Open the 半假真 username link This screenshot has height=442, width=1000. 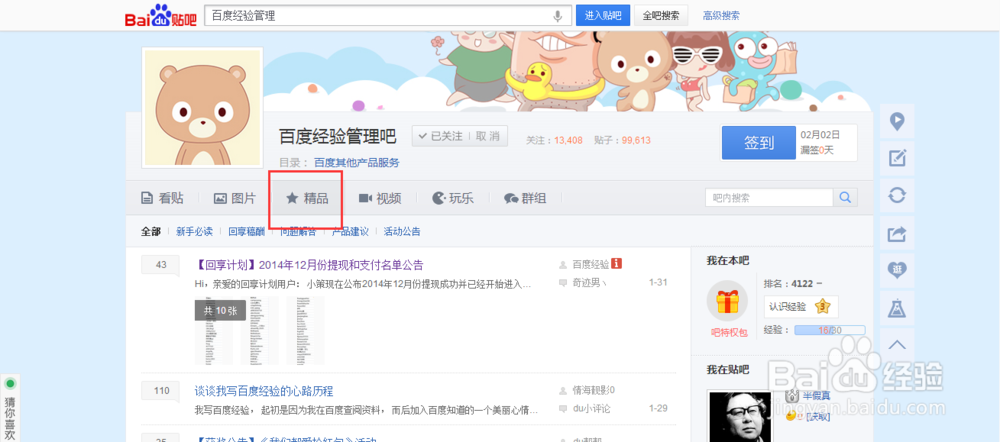click(x=818, y=396)
